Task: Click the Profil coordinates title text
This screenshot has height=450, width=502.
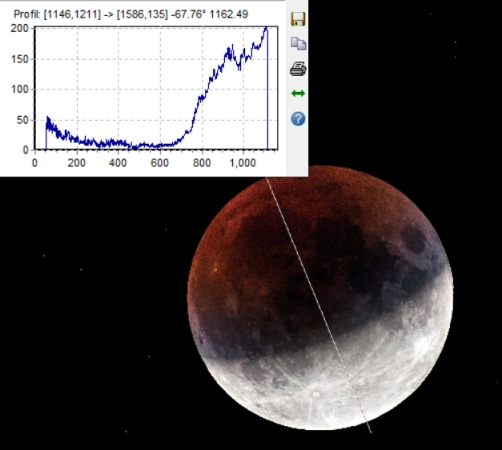Action: pos(131,14)
